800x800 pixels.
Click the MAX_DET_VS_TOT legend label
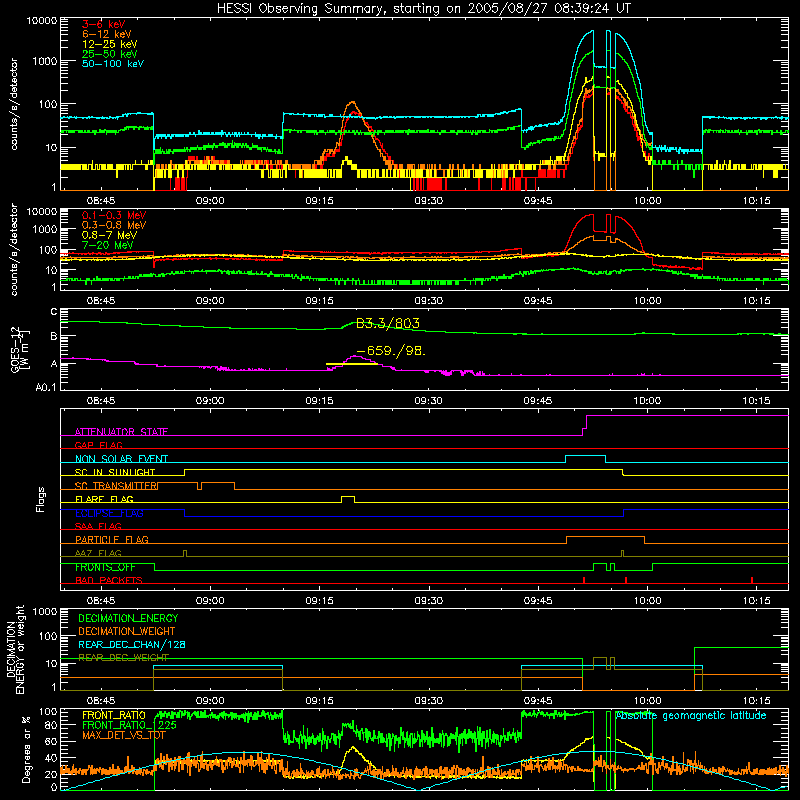(123, 735)
